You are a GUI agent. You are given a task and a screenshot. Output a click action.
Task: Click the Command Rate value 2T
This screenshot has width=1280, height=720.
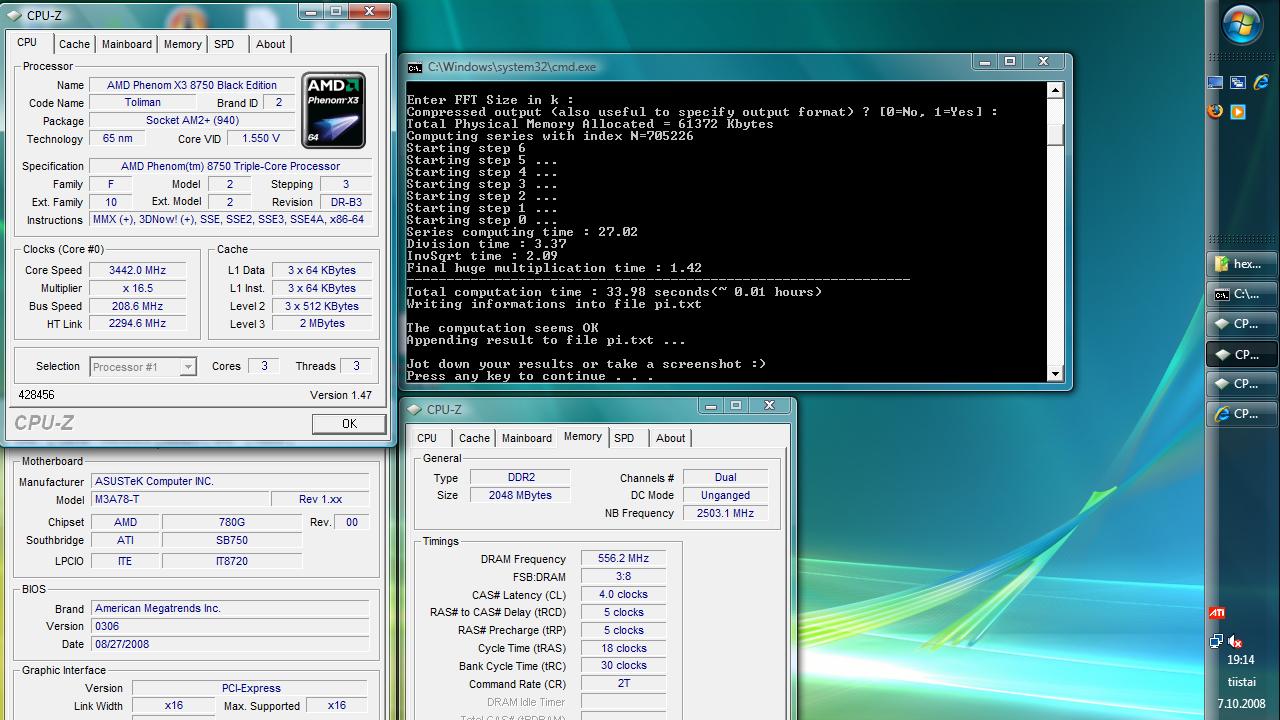pyautogui.click(x=622, y=684)
